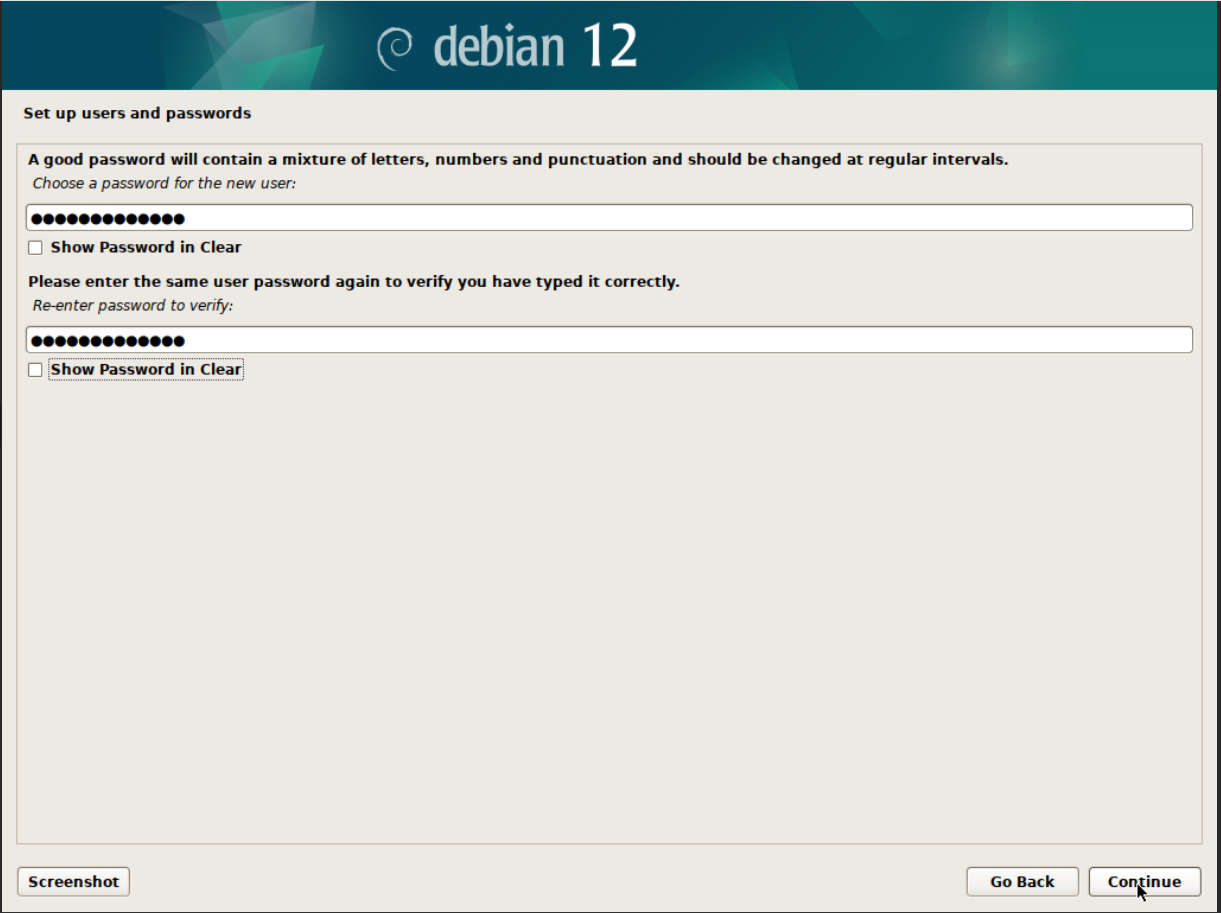Click 'Please enter the same user password' text
Screen dimensions: 1221x913
[x=354, y=281]
